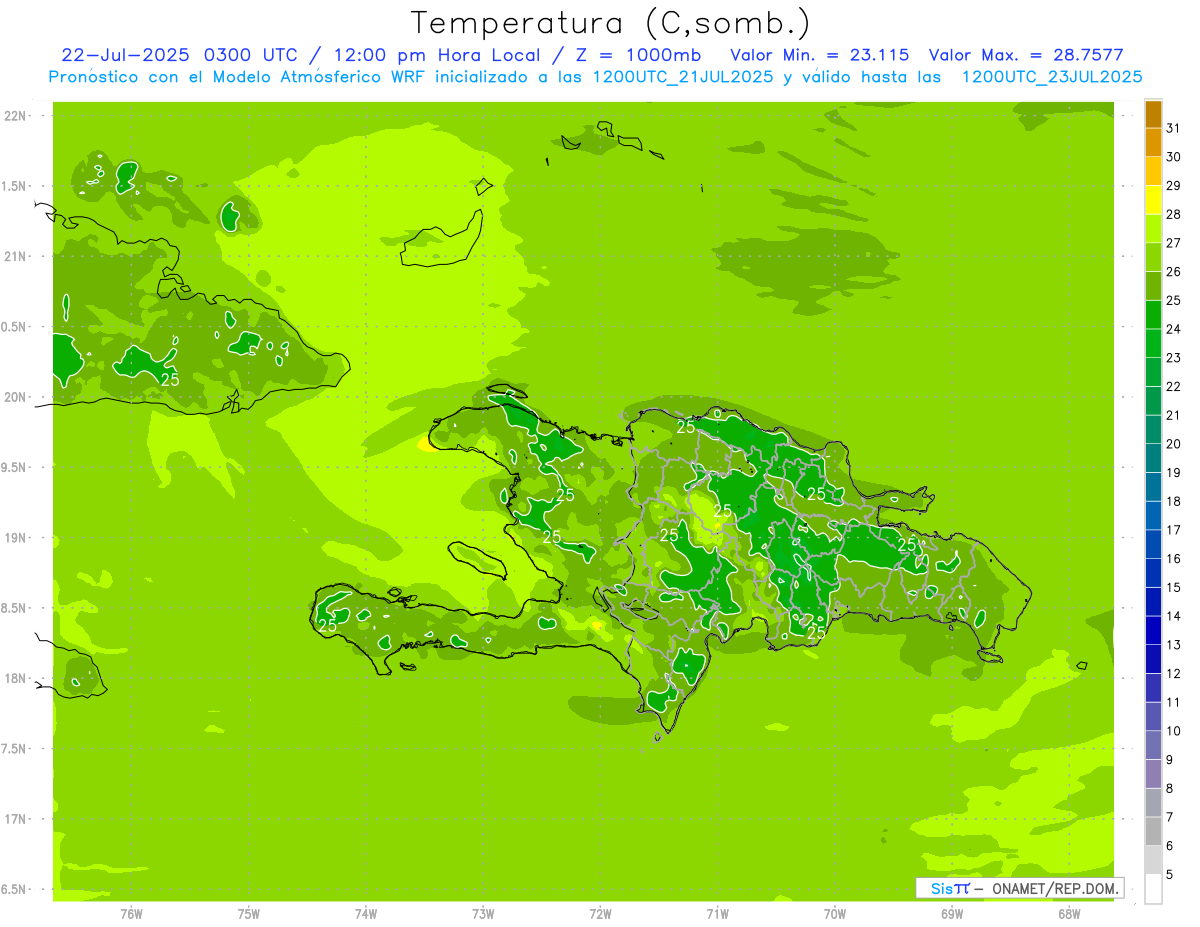
Task: Click the "68W" longitude axis label
Action: point(1069,914)
